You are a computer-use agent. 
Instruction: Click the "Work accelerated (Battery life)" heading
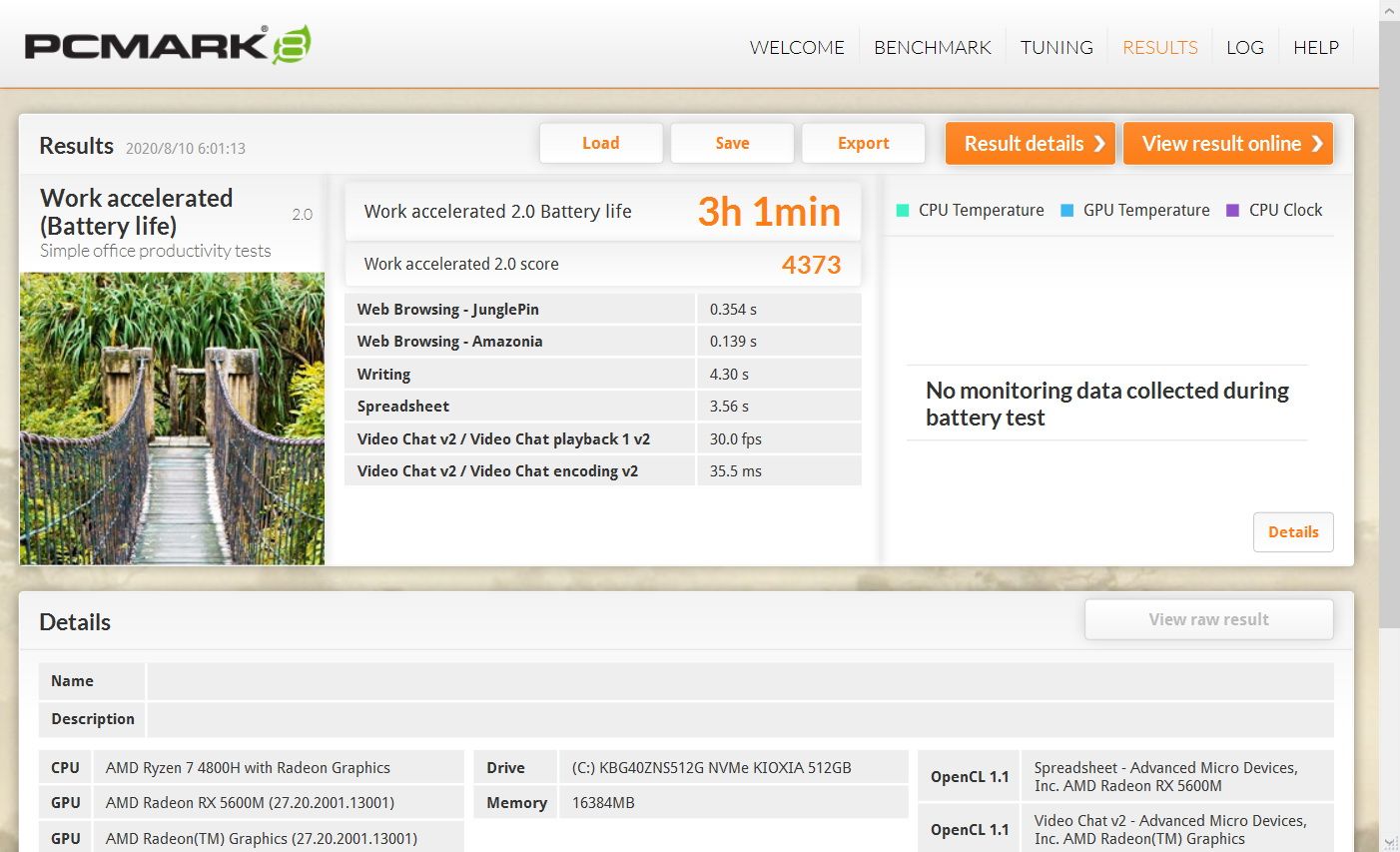[x=137, y=212]
